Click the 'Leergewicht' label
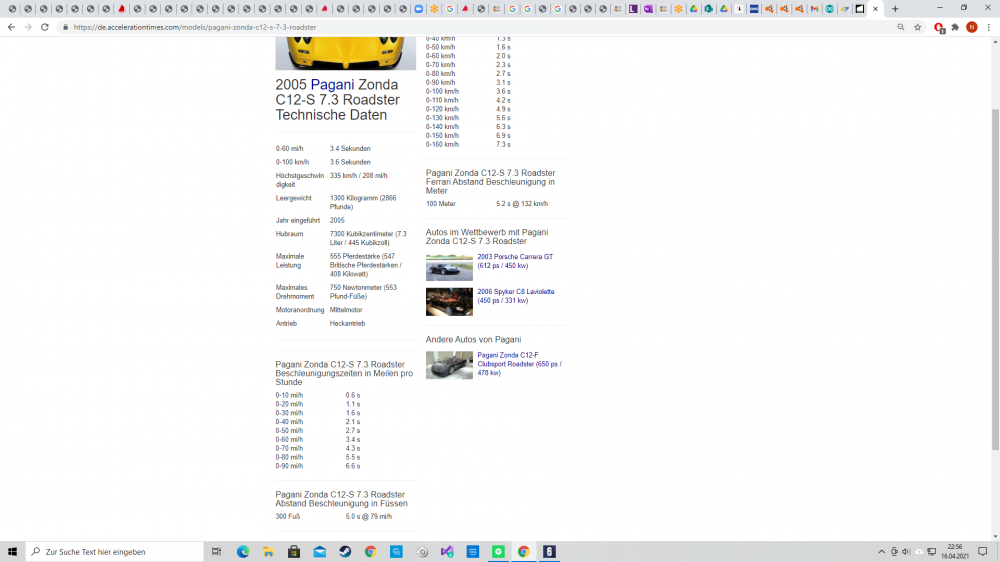1000x562 pixels. [x=293, y=198]
